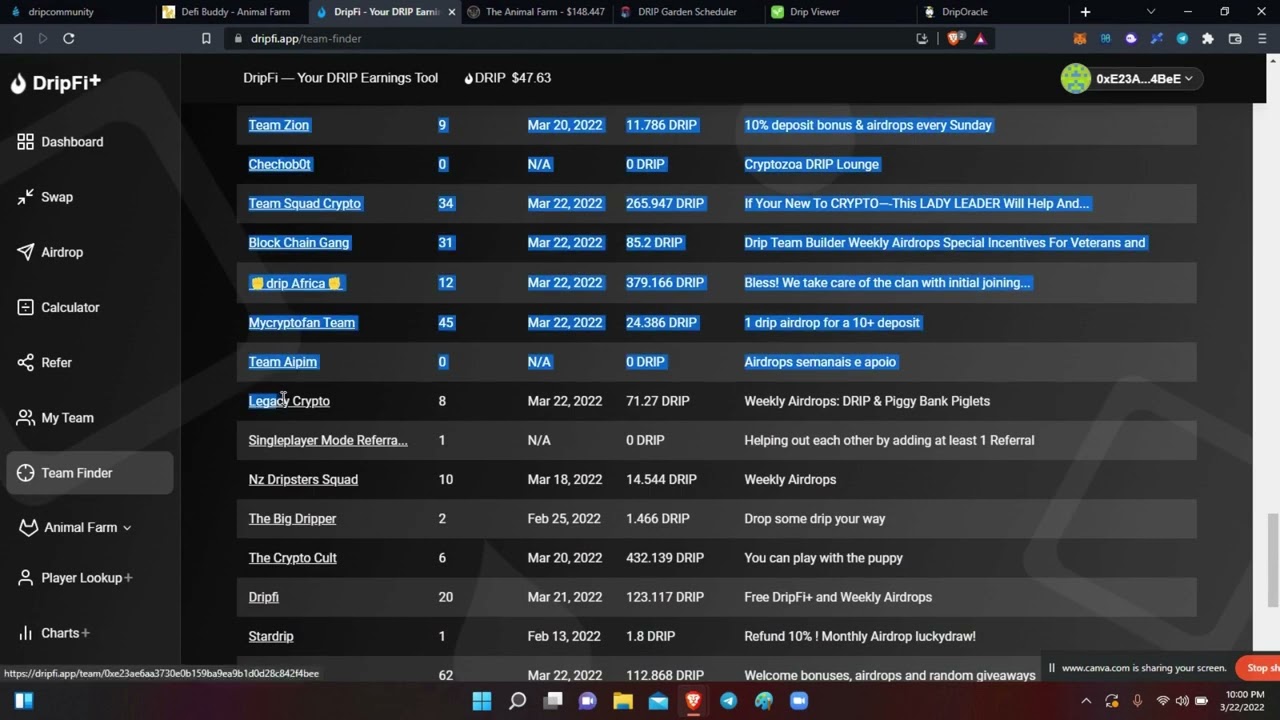Screen dimensions: 1280x720
Task: Open The Crypto Cult team link
Action: [293, 558]
